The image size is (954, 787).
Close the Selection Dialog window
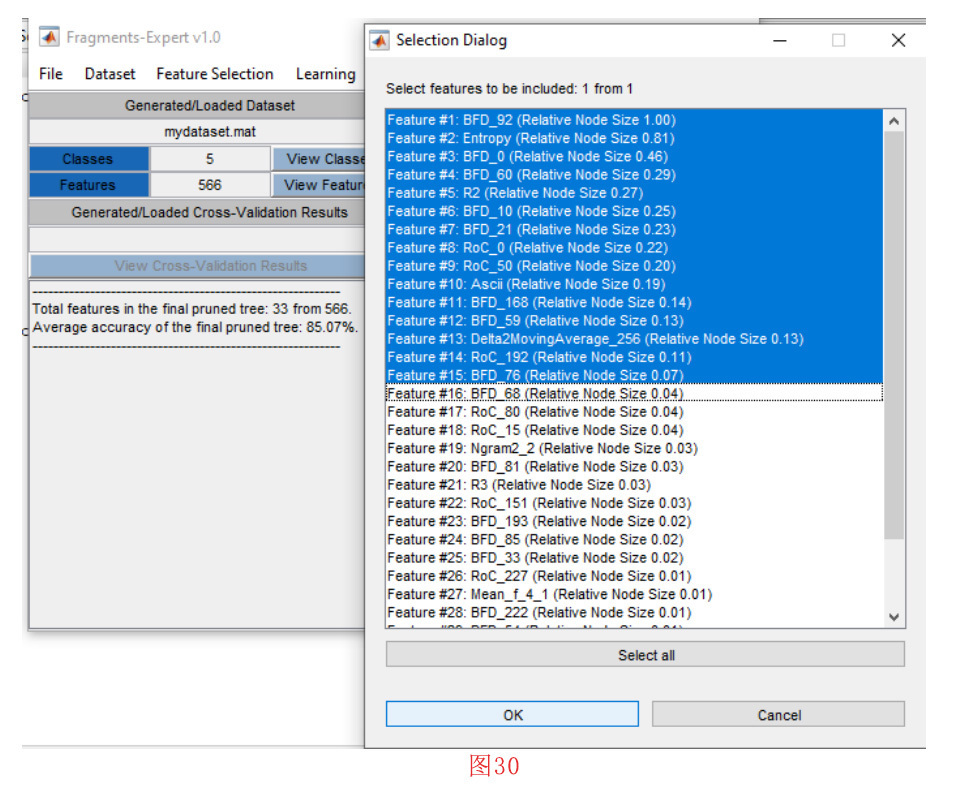tap(898, 41)
